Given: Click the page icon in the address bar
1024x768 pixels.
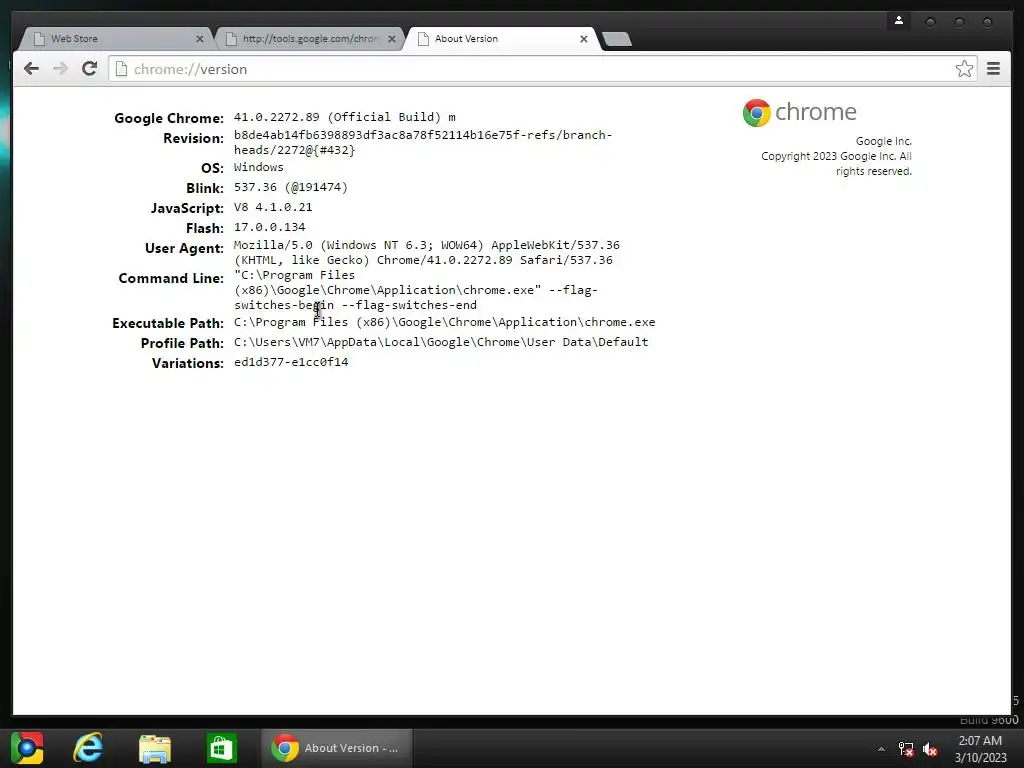Looking at the screenshot, I should point(121,69).
